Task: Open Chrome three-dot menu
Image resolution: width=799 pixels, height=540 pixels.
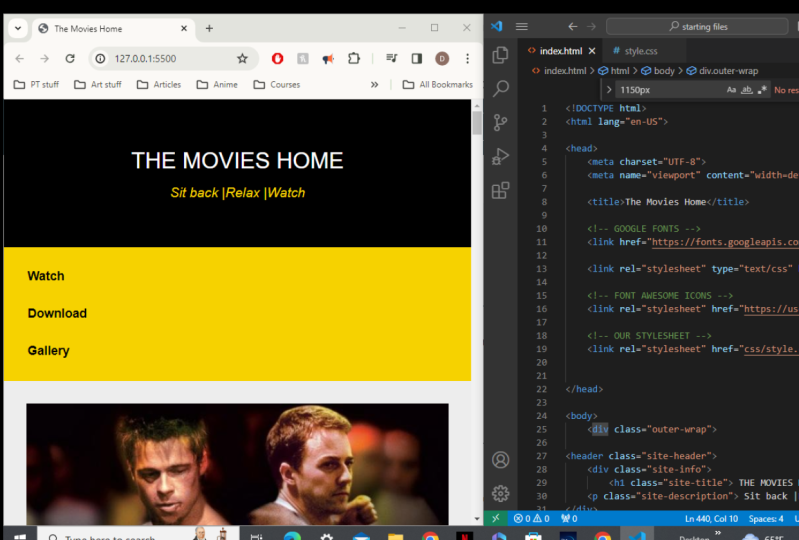Action: (x=467, y=59)
